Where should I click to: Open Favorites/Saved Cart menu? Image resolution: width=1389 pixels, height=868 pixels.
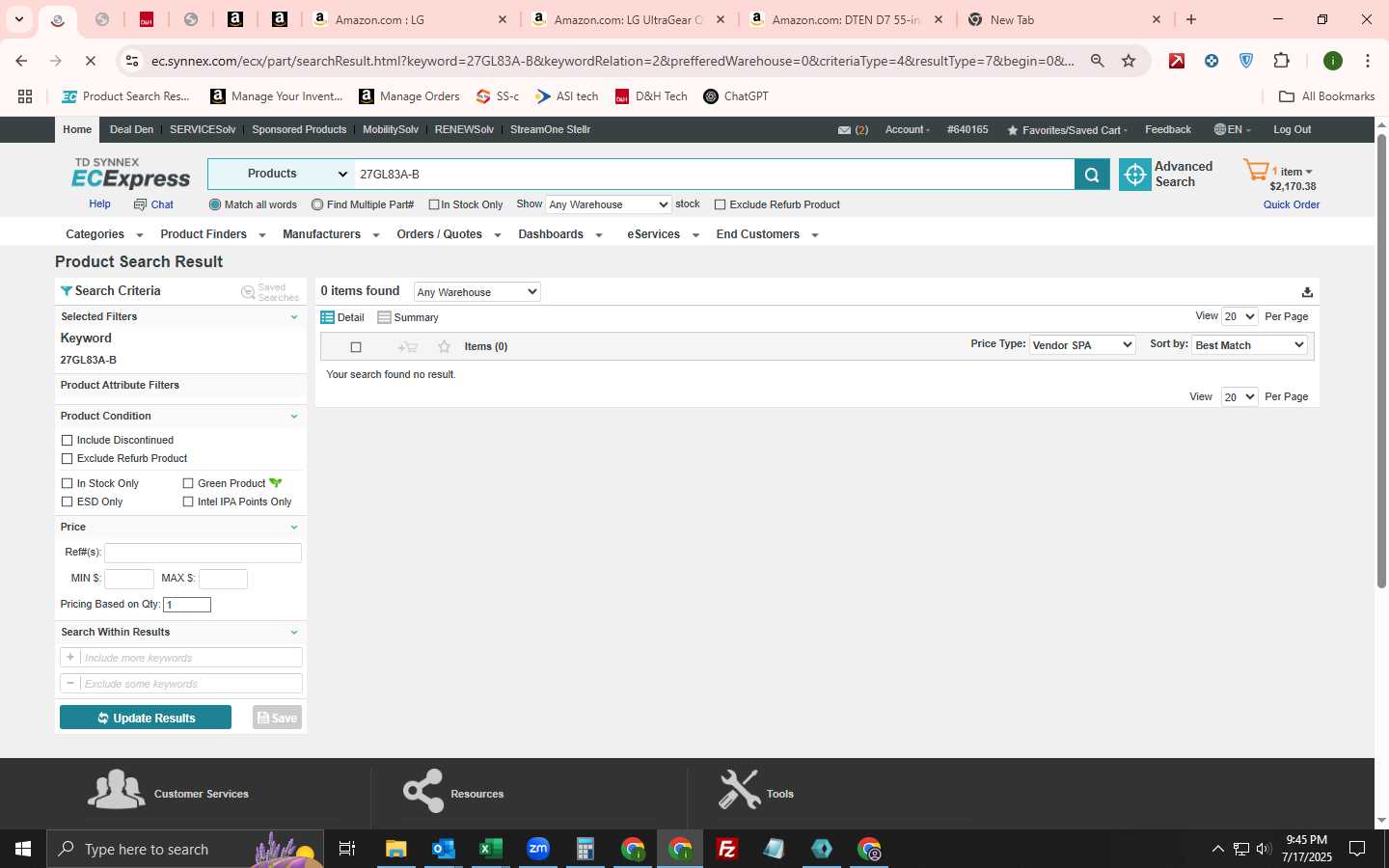pos(1068,130)
